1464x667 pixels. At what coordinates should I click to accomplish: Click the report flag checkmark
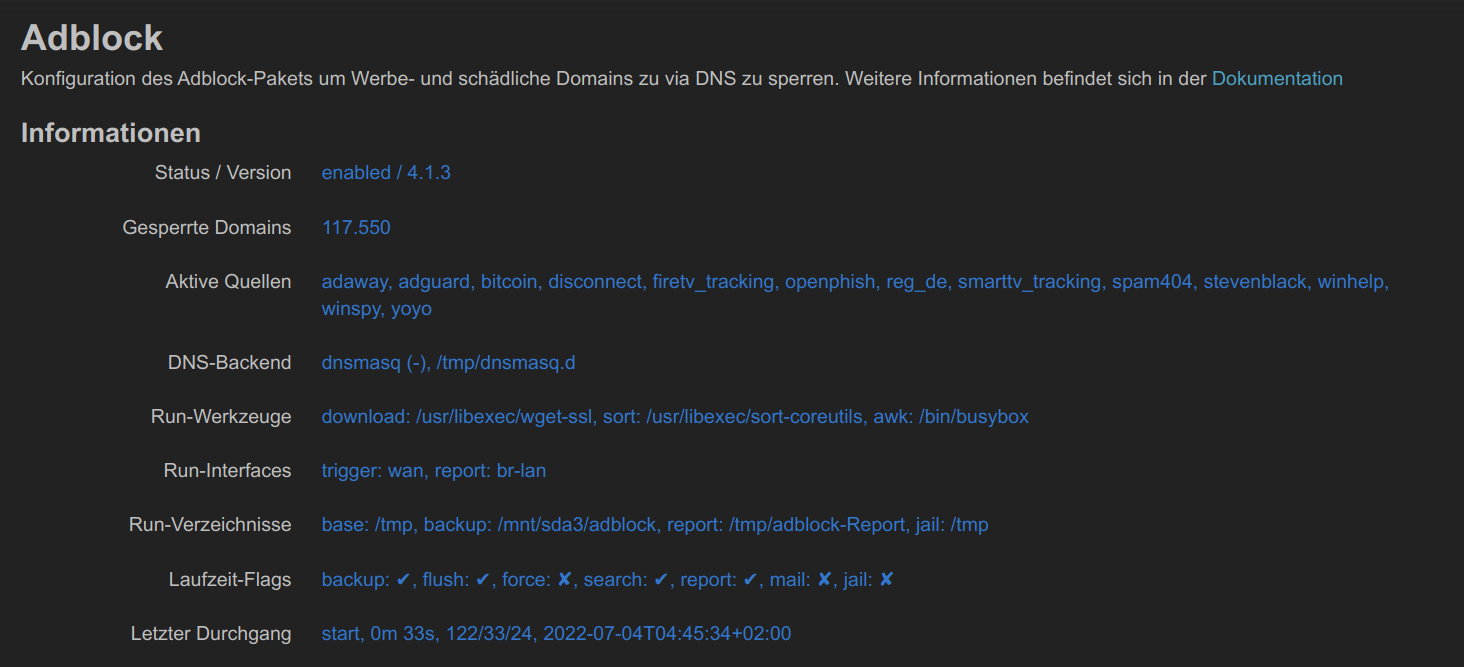[x=751, y=579]
